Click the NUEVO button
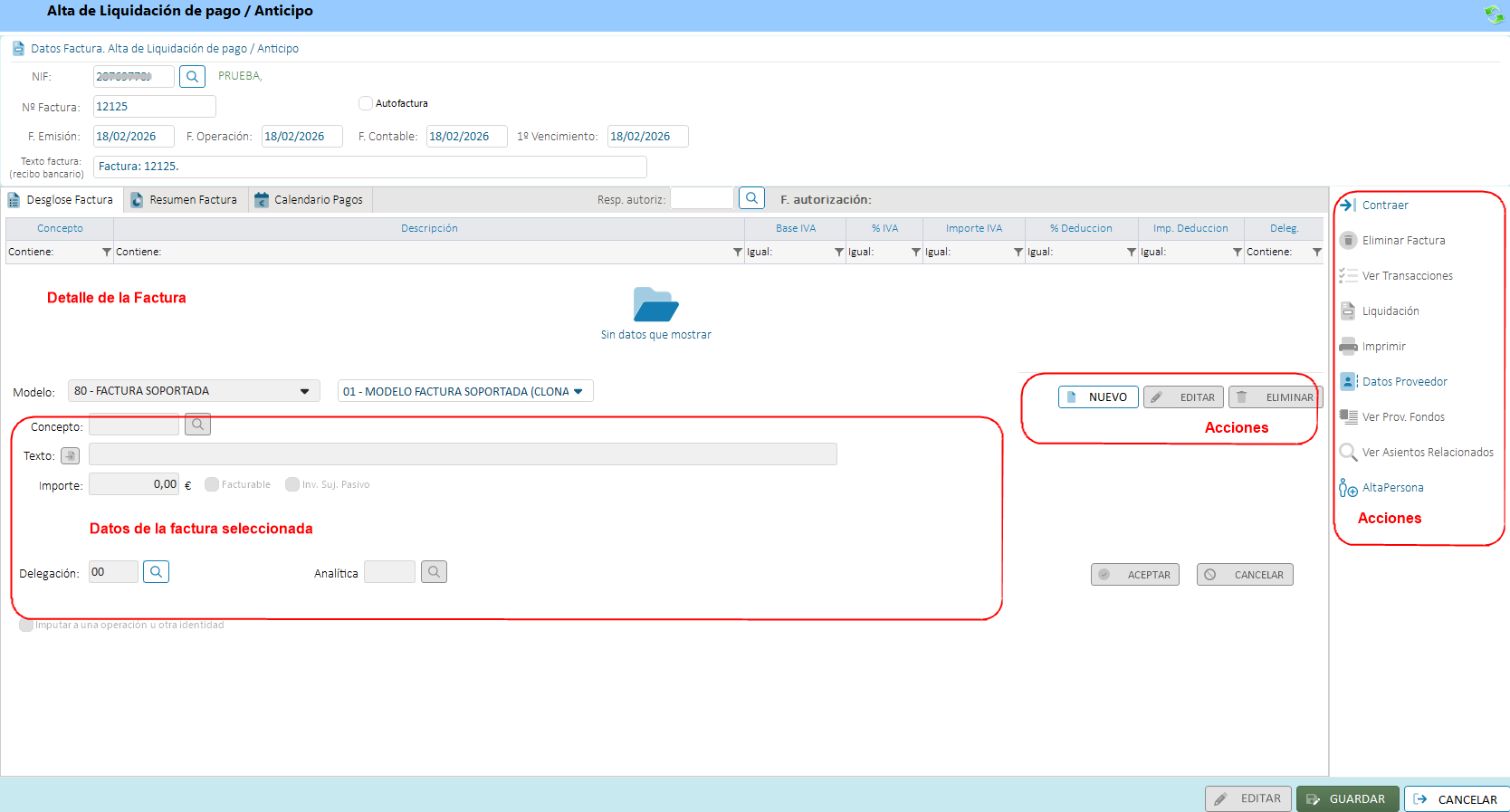 1097,397
